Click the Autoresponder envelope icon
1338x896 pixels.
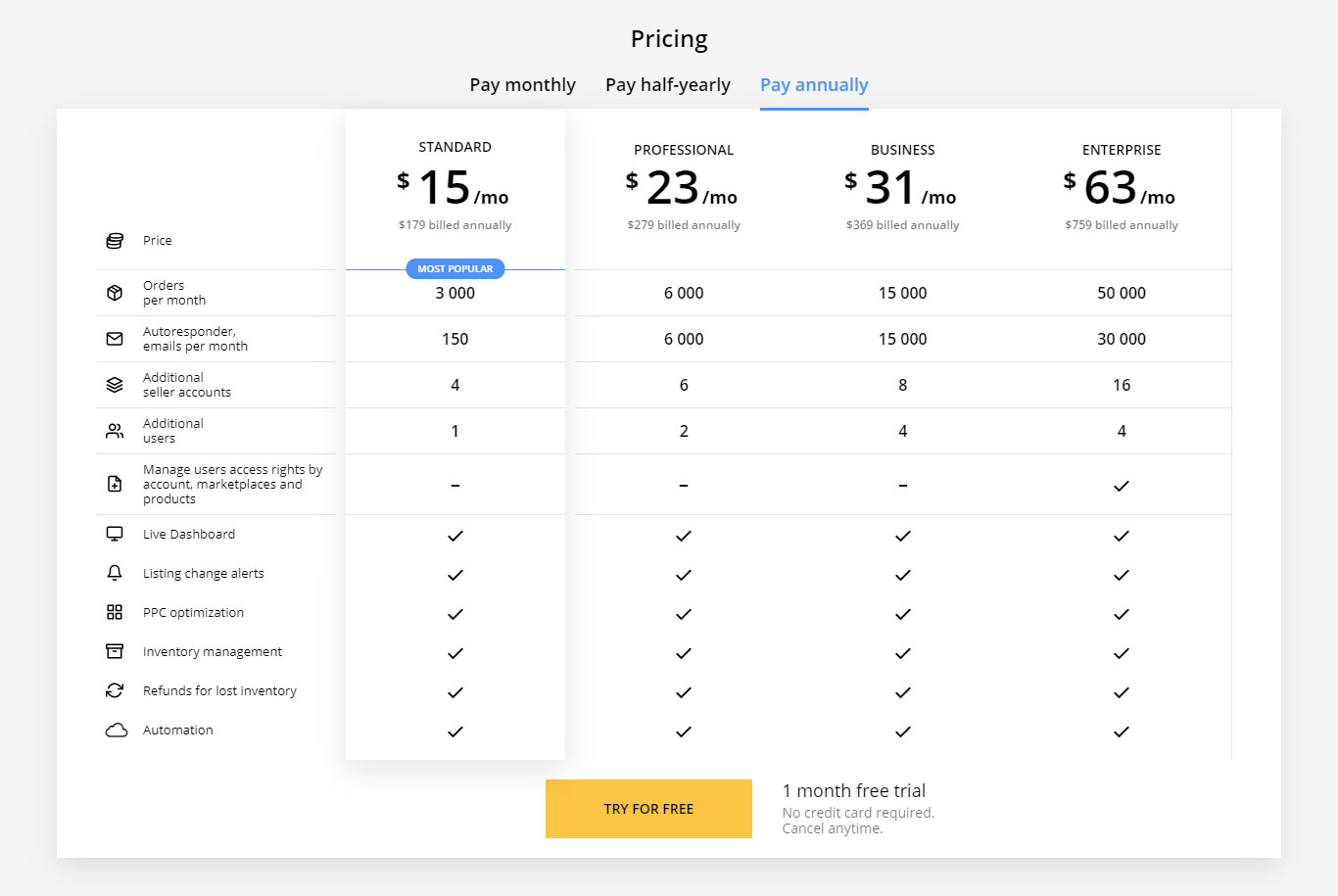click(x=115, y=339)
